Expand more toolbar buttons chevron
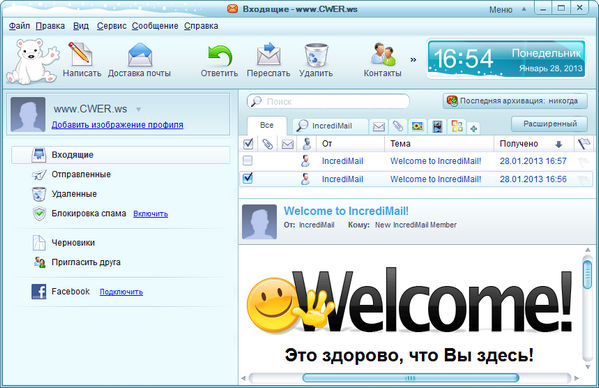The image size is (599, 388). (x=413, y=60)
